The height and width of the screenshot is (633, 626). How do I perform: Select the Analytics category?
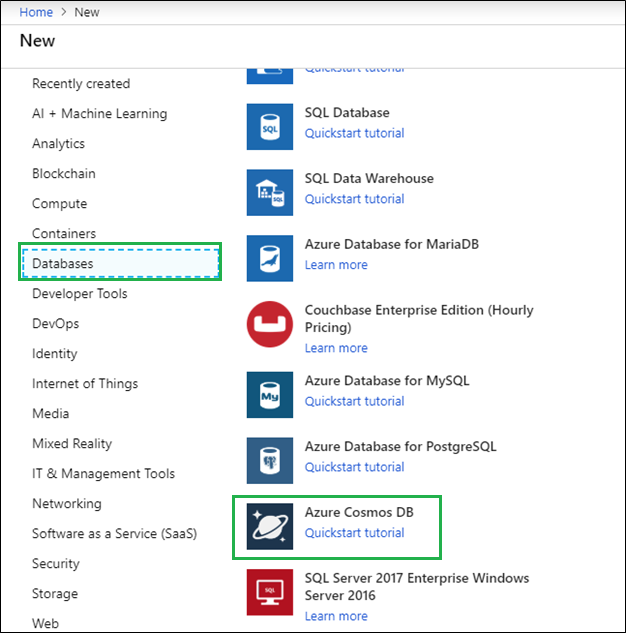[x=59, y=144]
